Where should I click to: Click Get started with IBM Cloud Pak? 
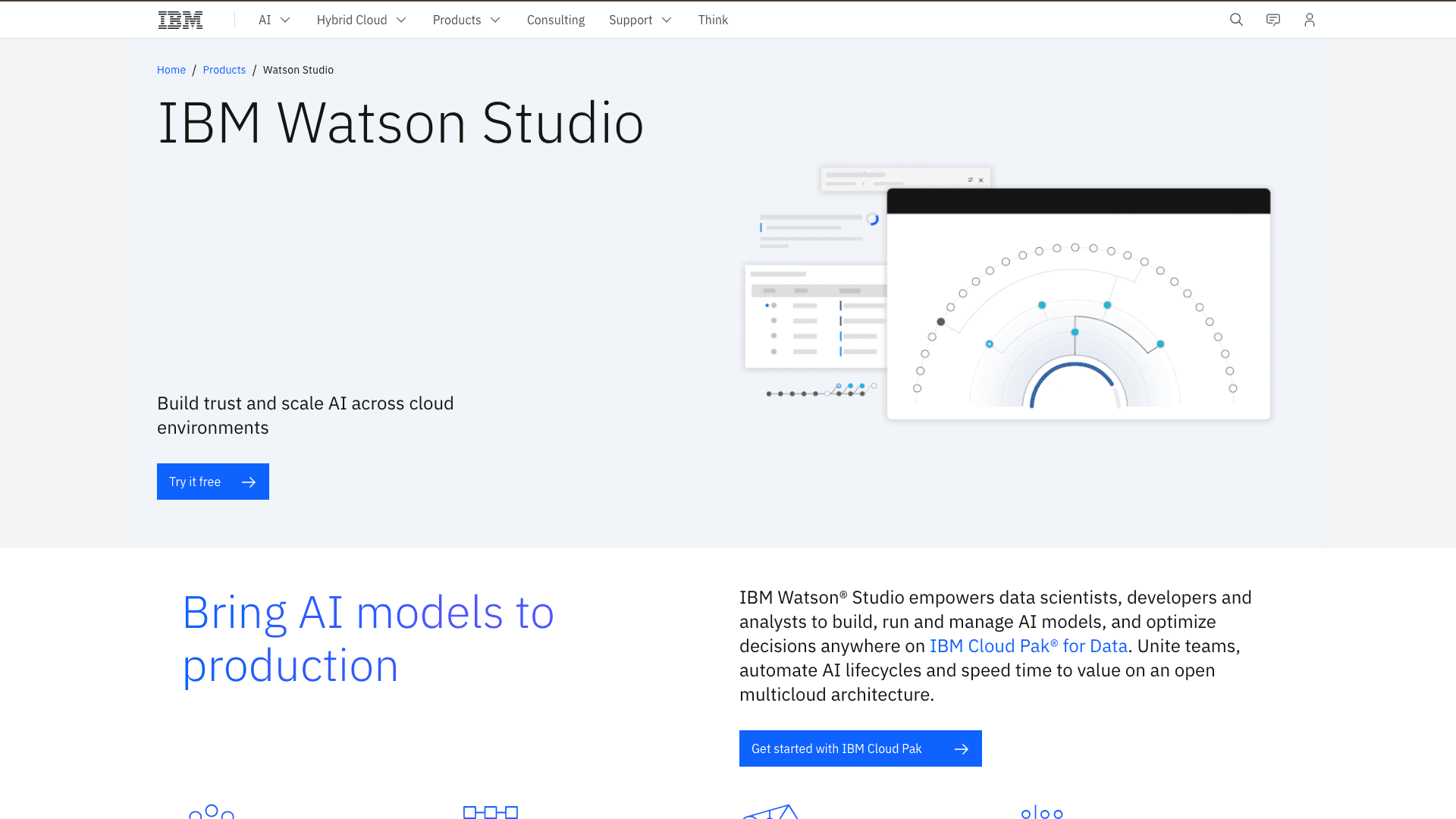point(836,748)
